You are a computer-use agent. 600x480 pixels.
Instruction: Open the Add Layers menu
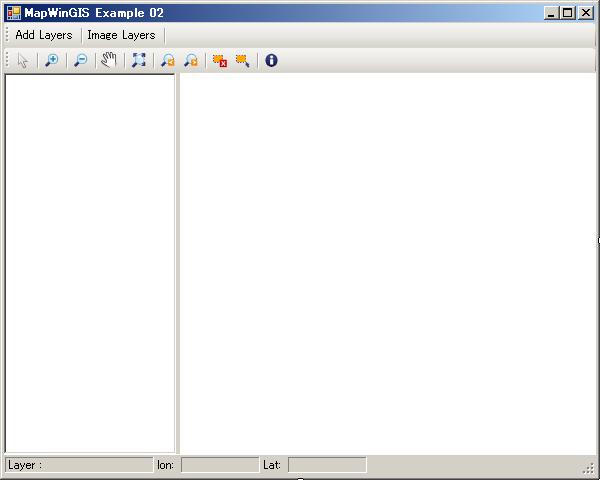tap(44, 35)
